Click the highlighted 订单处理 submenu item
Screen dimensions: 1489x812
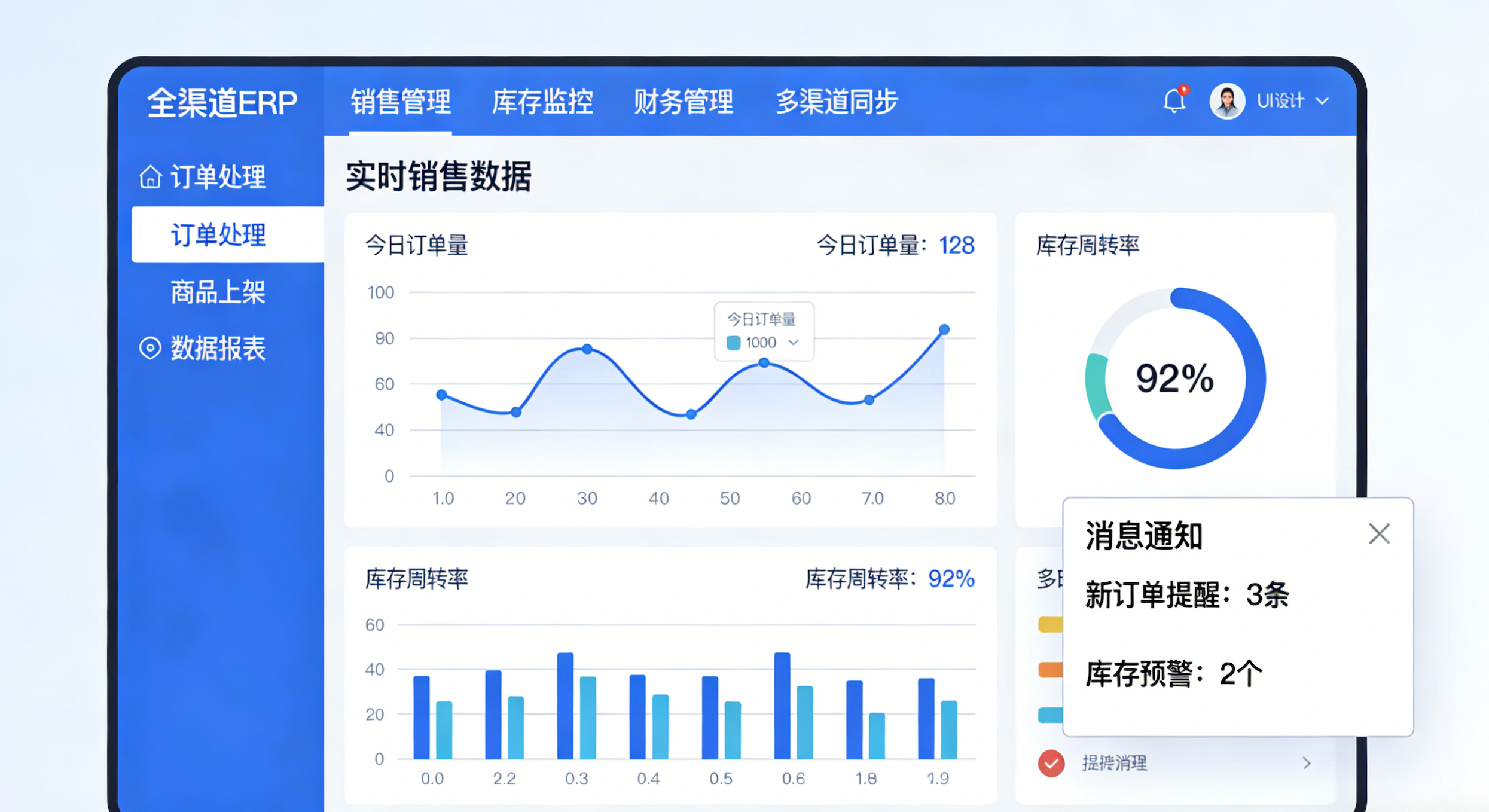pyautogui.click(x=218, y=235)
